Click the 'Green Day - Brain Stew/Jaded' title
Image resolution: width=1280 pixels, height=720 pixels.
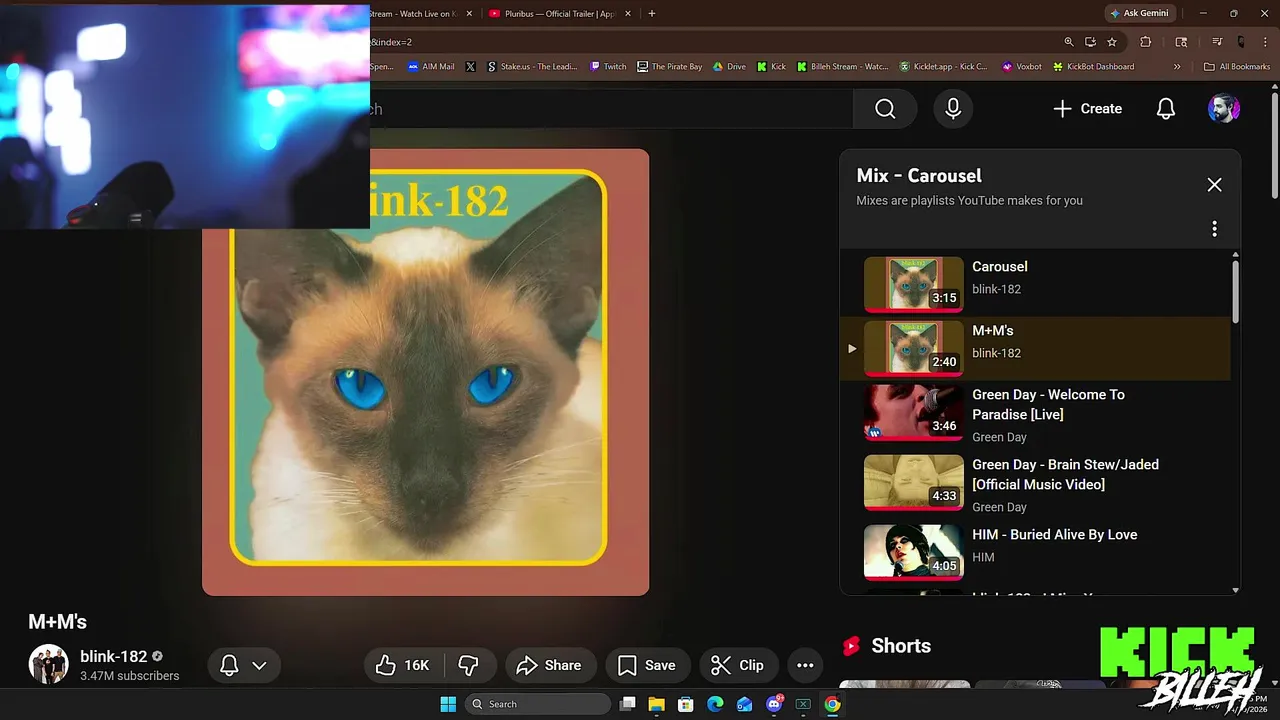(1065, 474)
